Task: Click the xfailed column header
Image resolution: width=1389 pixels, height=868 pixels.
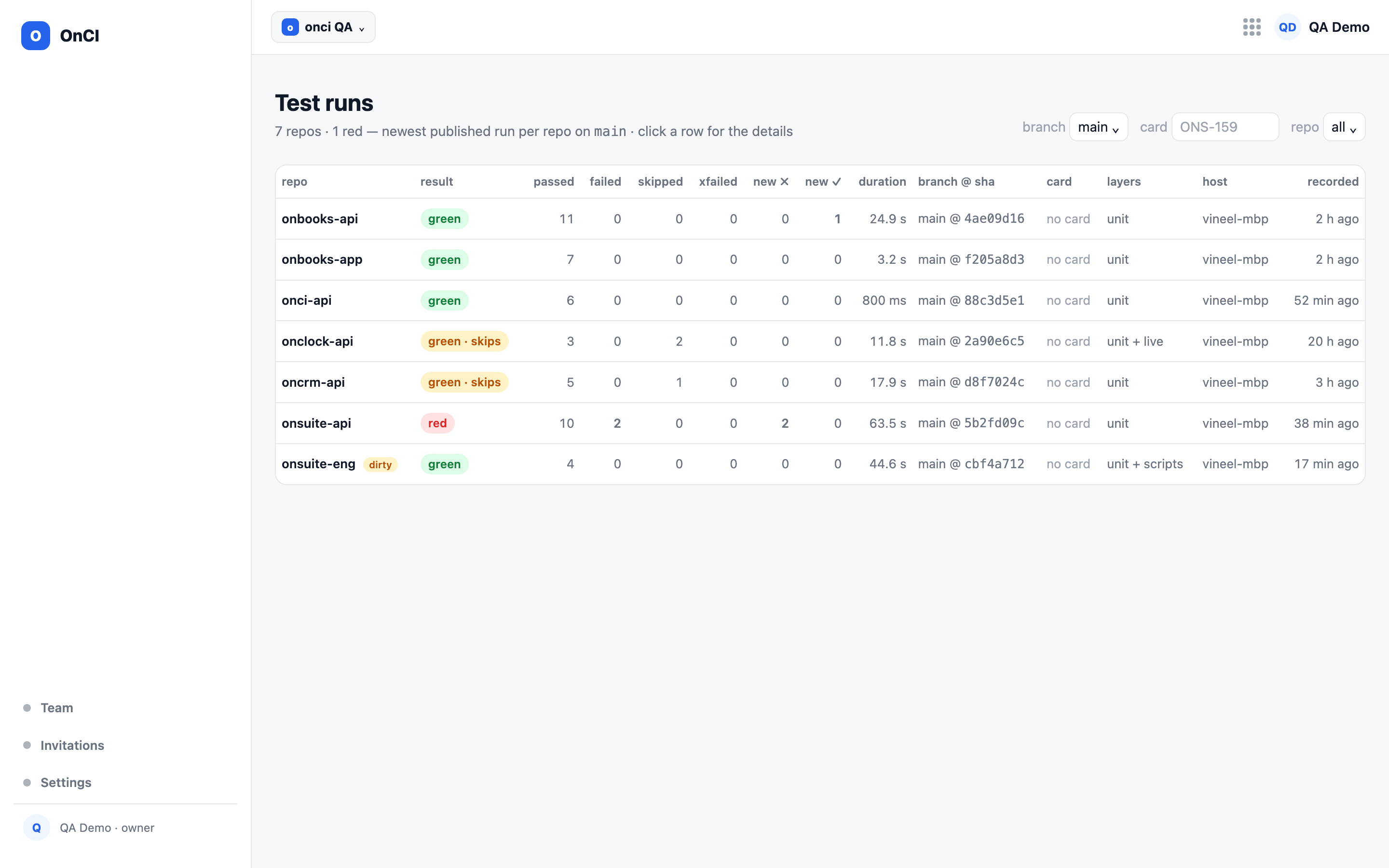Action: coord(718,181)
